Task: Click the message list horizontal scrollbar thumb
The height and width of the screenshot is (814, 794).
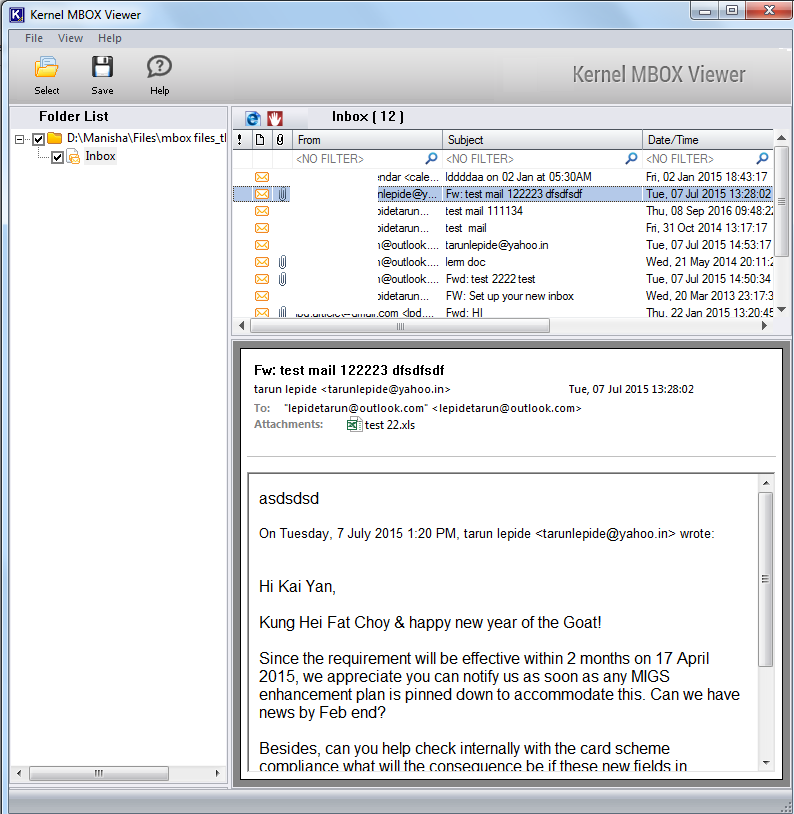Action: 400,326
